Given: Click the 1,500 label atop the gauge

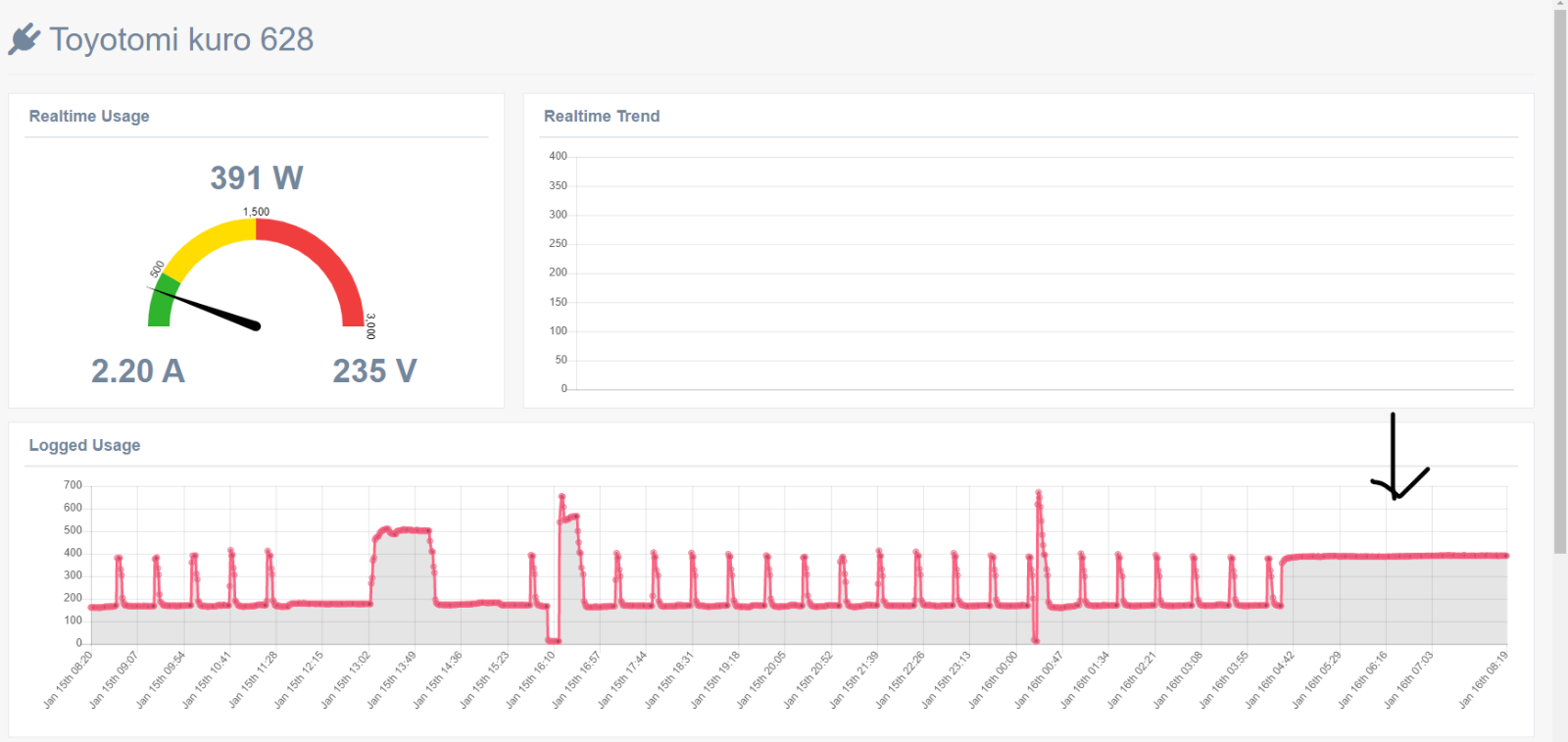Looking at the screenshot, I should 256,212.
